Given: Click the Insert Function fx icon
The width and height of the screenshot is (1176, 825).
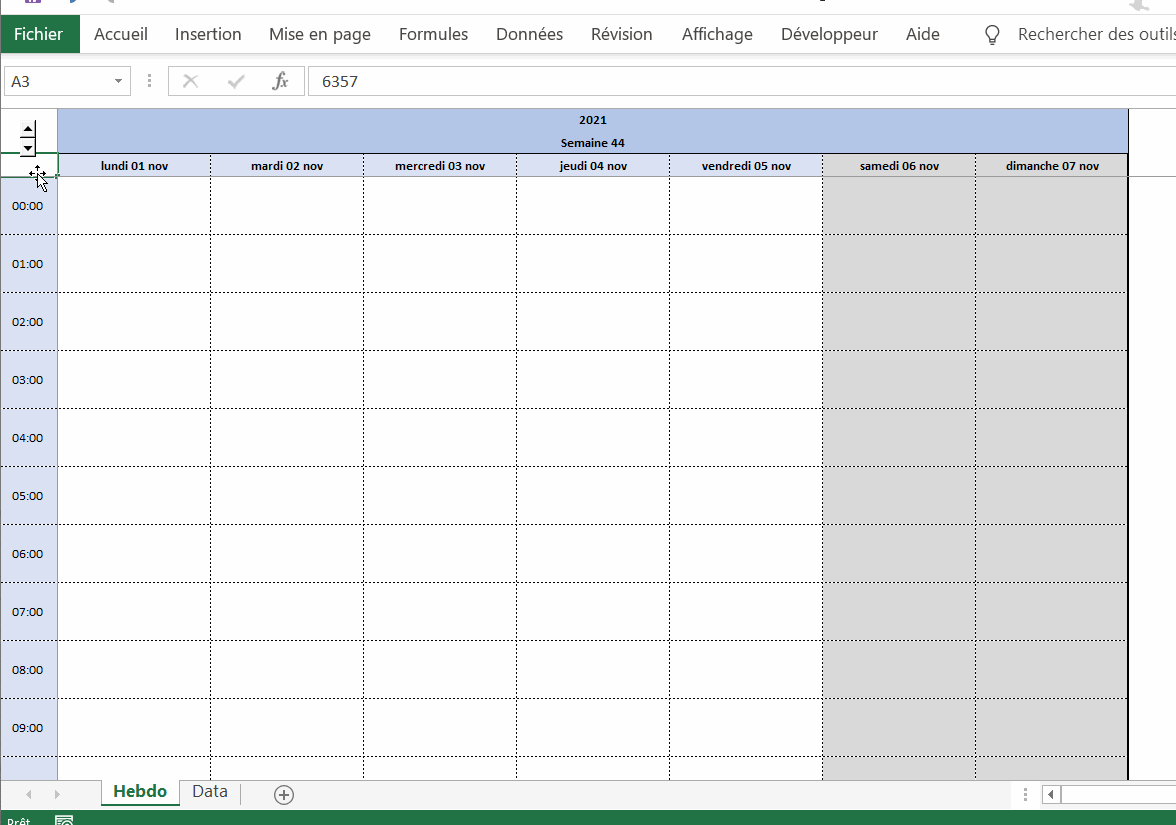Looking at the screenshot, I should click(280, 82).
